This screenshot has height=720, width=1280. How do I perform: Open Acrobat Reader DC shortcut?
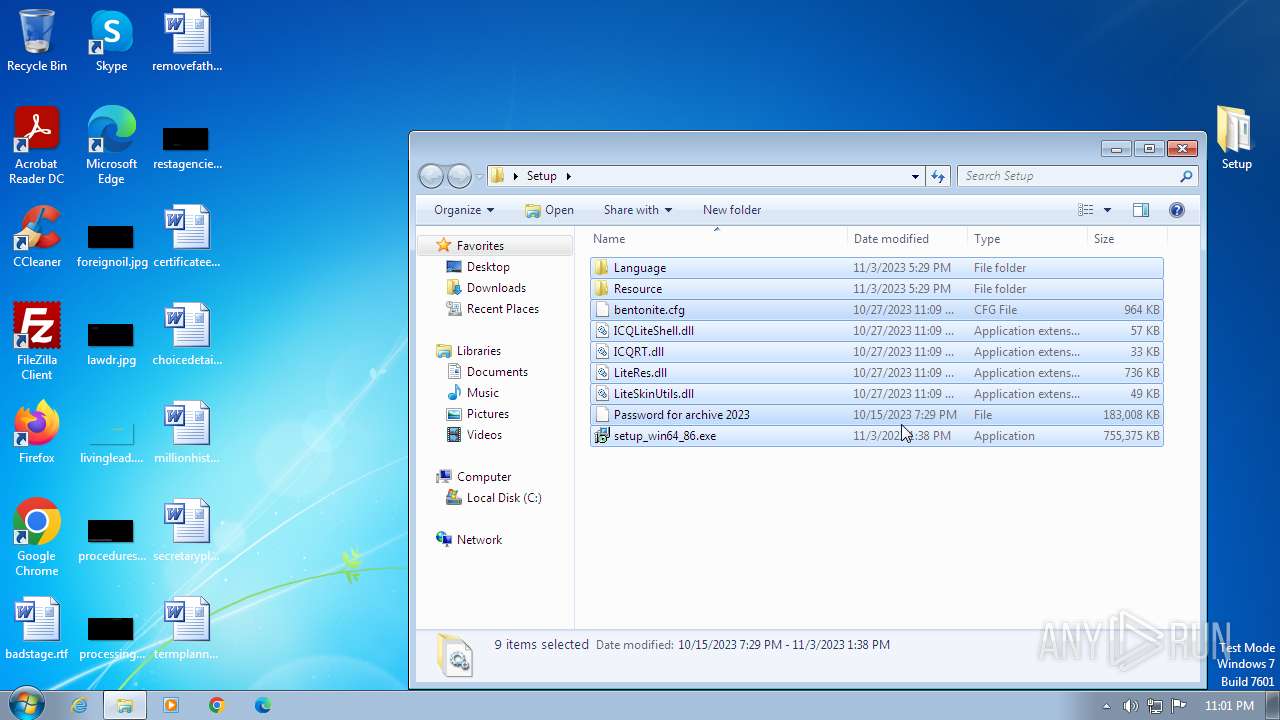[37, 145]
